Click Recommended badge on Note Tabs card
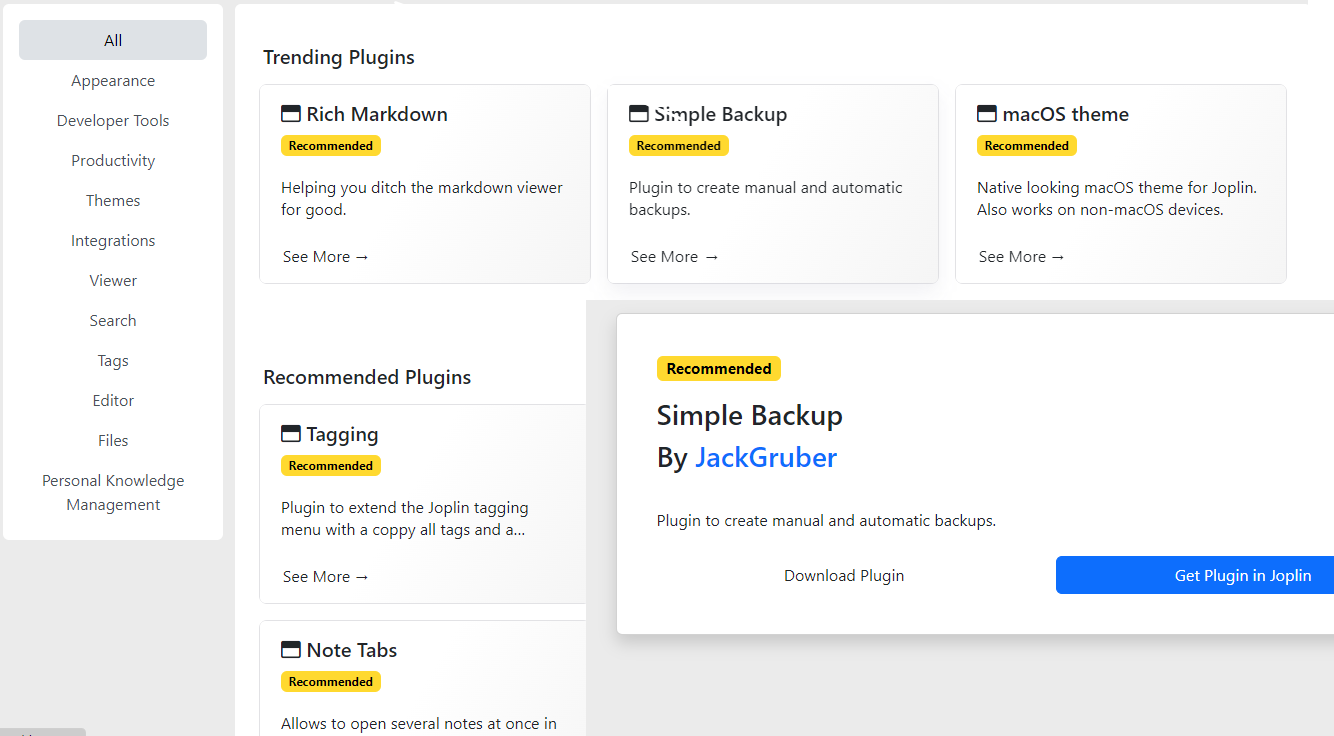Viewport: 1334px width, 736px height. click(x=331, y=682)
